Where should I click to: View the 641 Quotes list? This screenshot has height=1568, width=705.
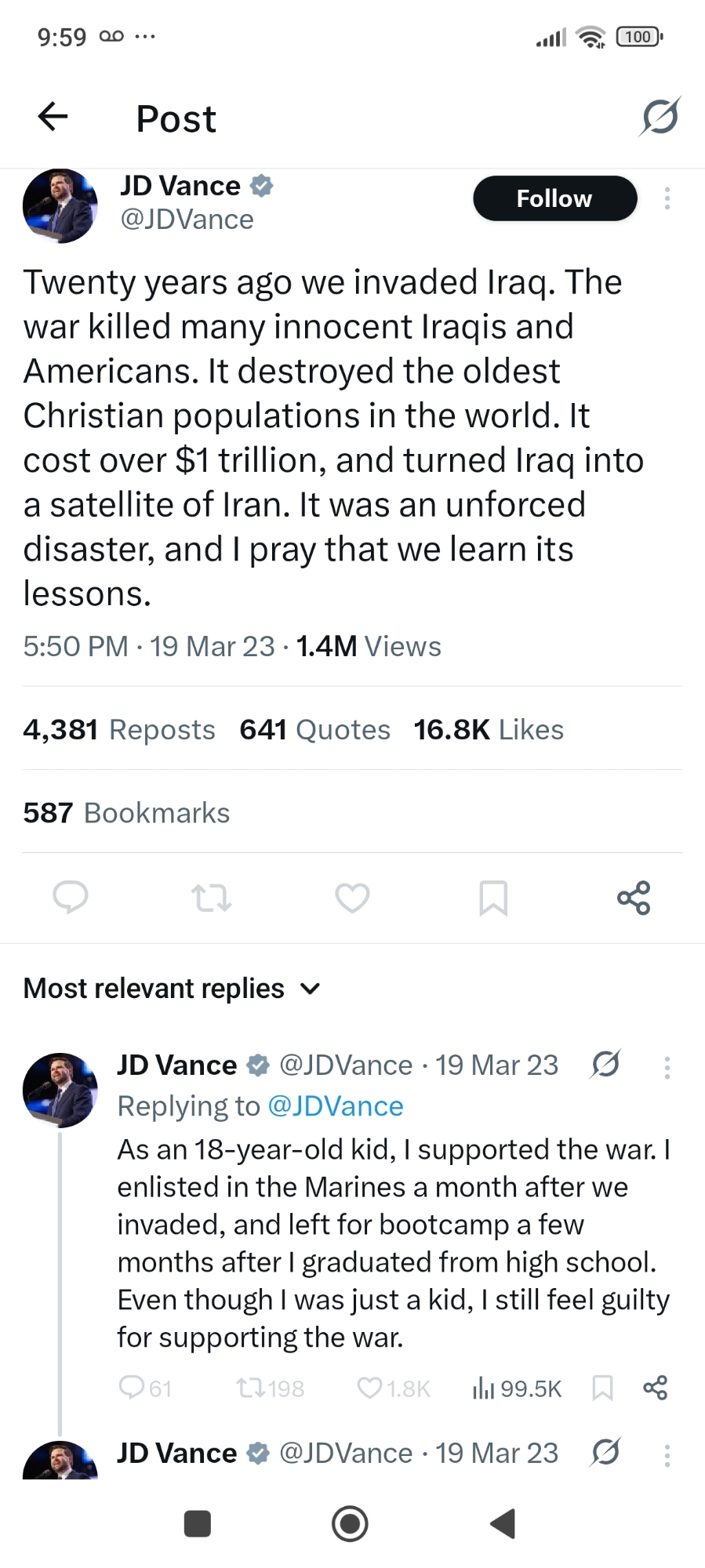(x=315, y=730)
